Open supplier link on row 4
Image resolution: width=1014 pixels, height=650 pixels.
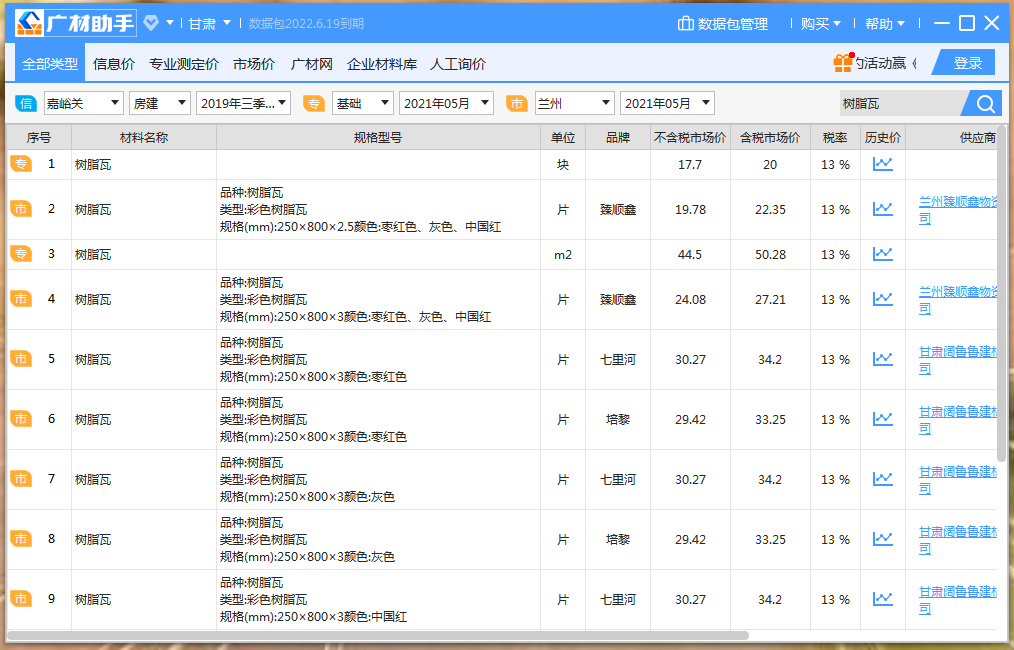pyautogui.click(x=958, y=299)
